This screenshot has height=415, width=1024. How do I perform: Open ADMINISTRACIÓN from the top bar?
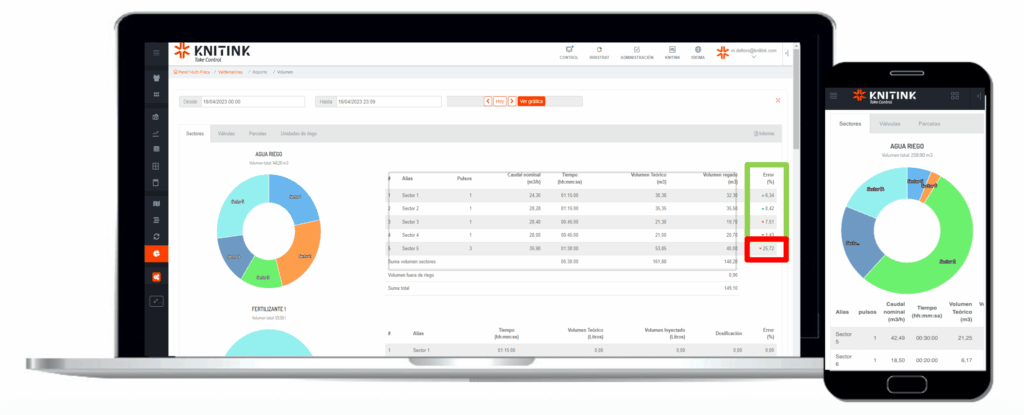pyautogui.click(x=637, y=52)
